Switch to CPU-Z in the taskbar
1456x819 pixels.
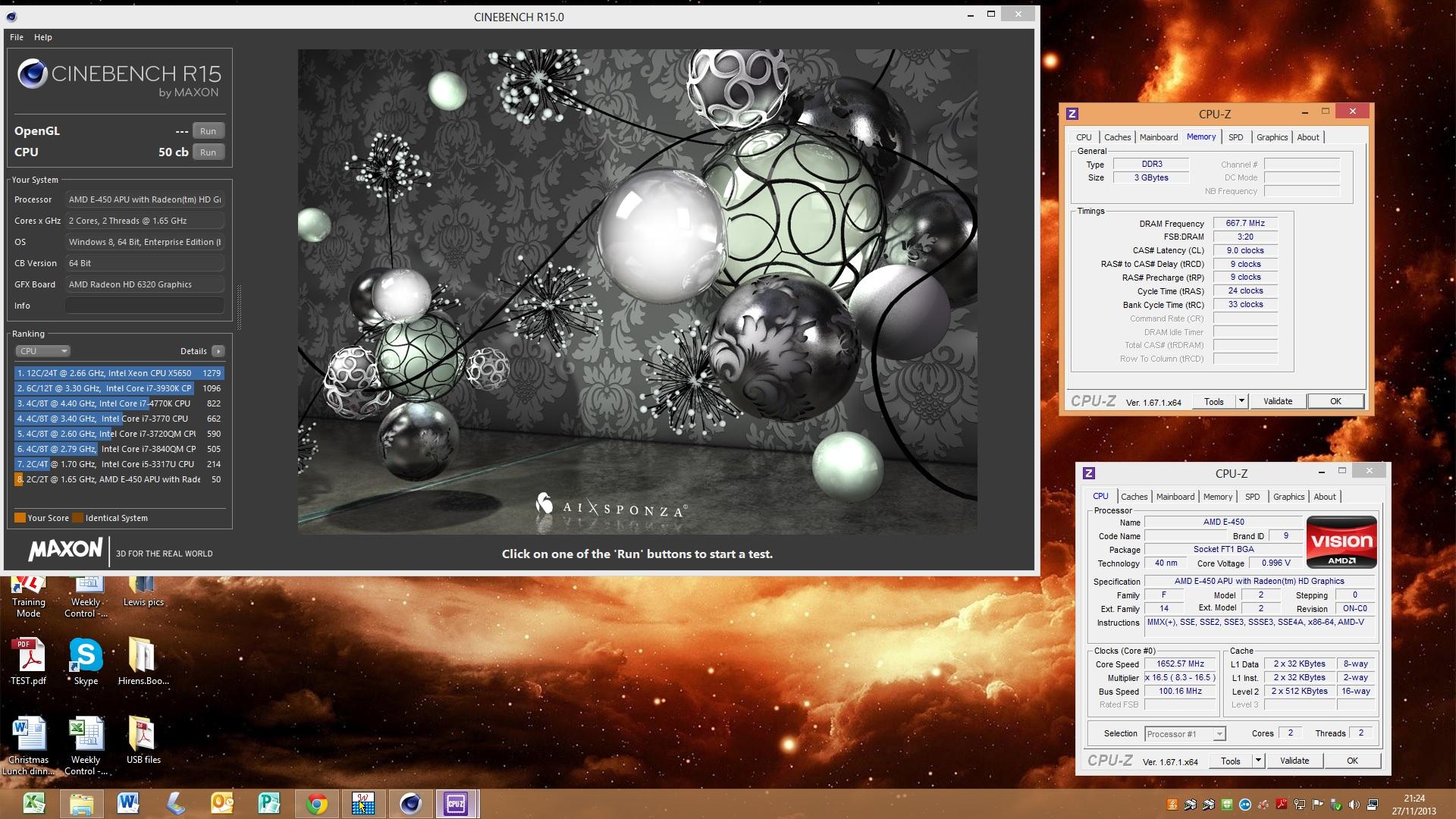(456, 803)
